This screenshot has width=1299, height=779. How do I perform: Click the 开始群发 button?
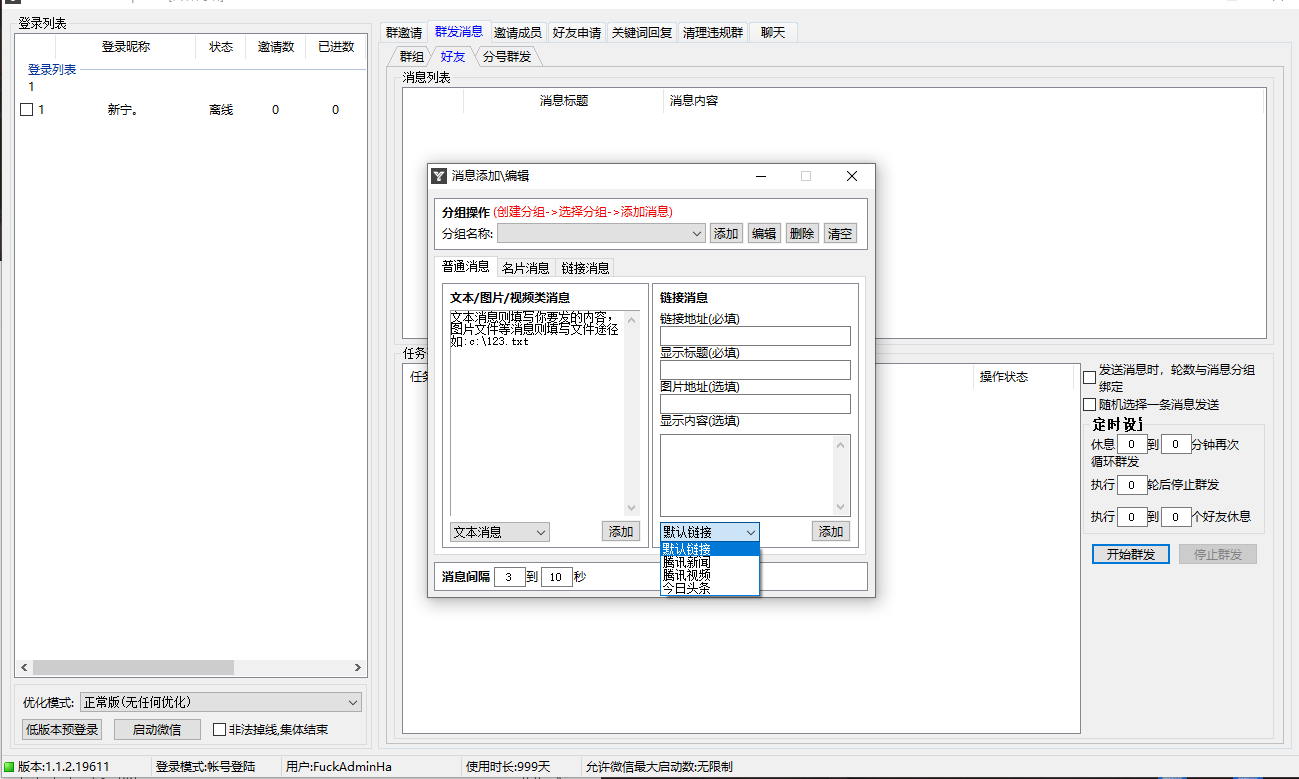[x=1130, y=554]
